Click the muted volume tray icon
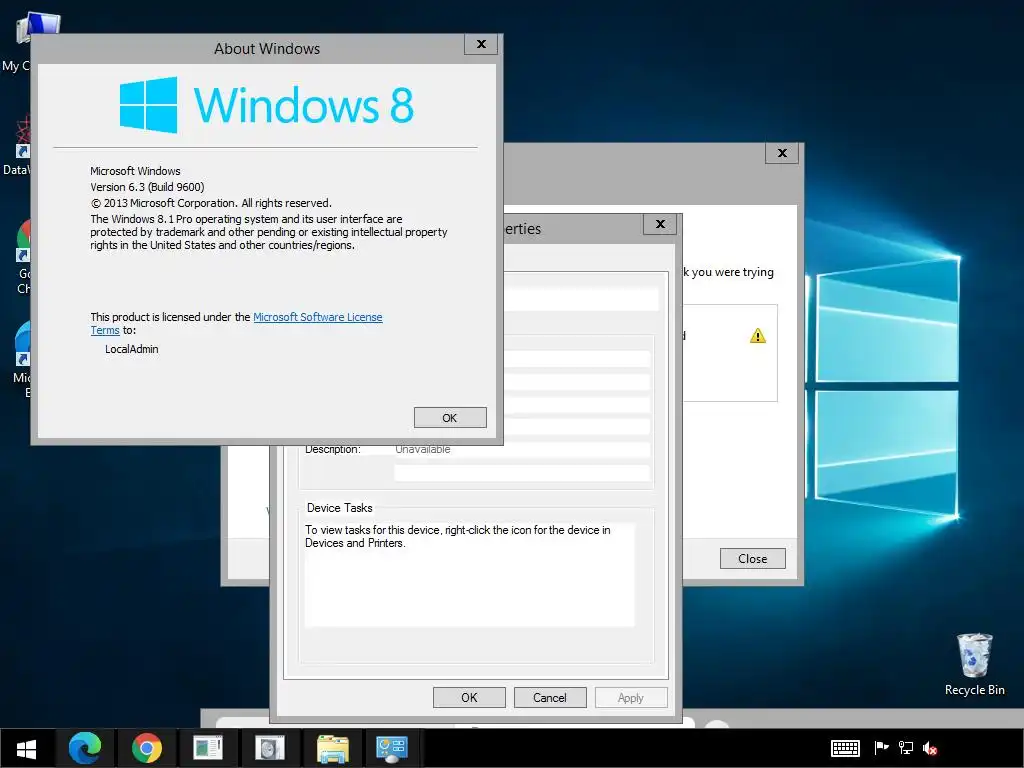 (x=930, y=748)
